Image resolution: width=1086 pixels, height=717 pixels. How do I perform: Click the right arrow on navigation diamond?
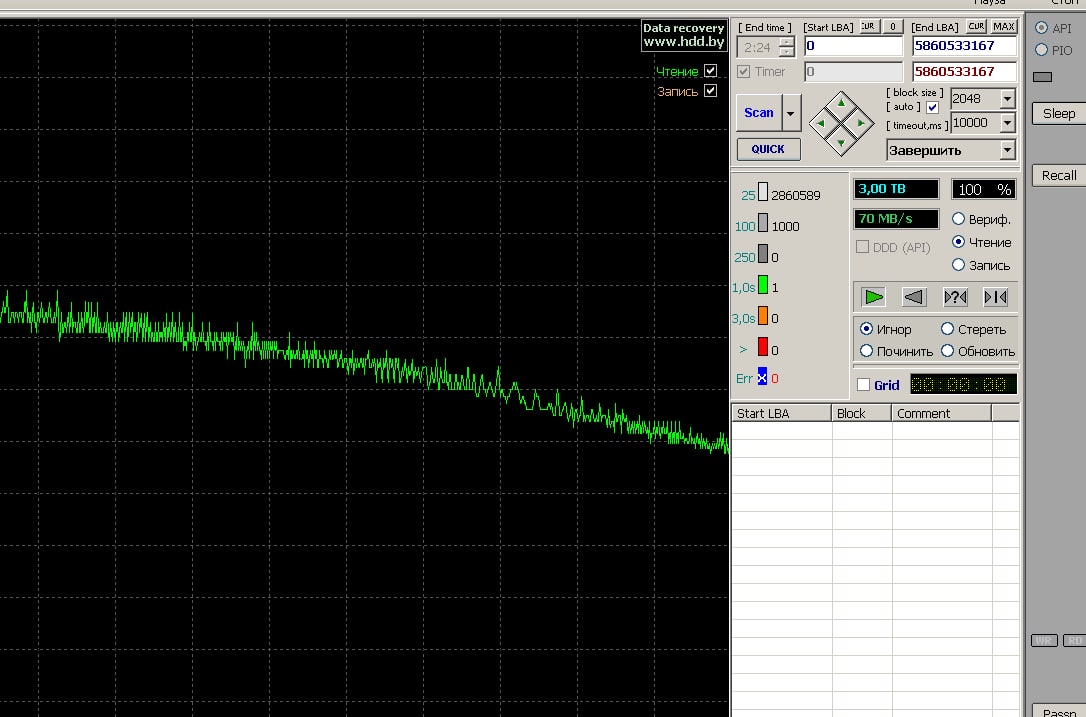coord(860,124)
